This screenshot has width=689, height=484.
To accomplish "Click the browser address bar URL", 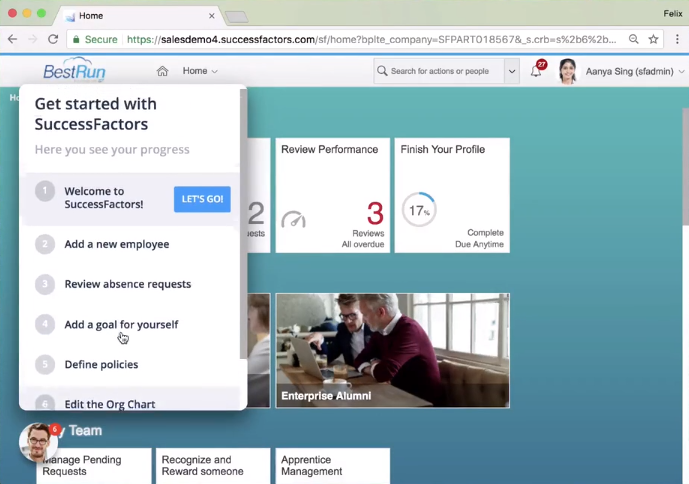I will pos(371,40).
